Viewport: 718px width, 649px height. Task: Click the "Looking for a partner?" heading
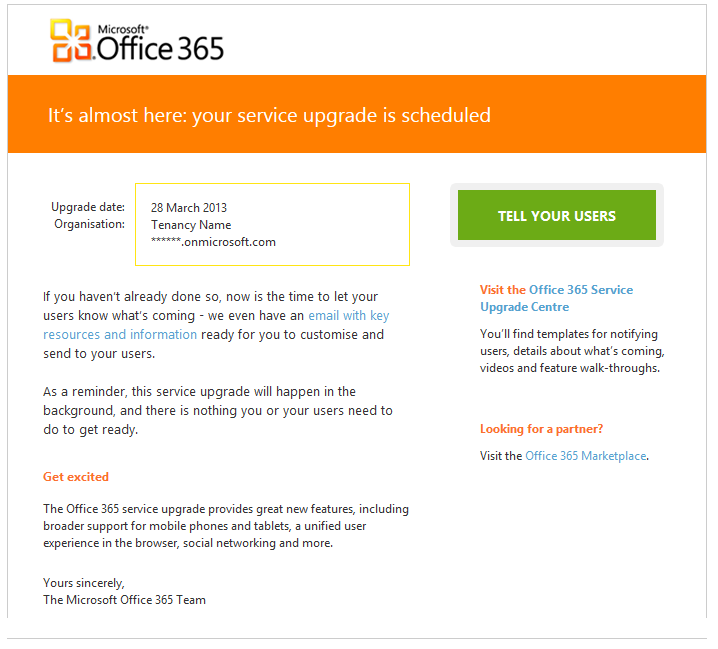point(541,429)
